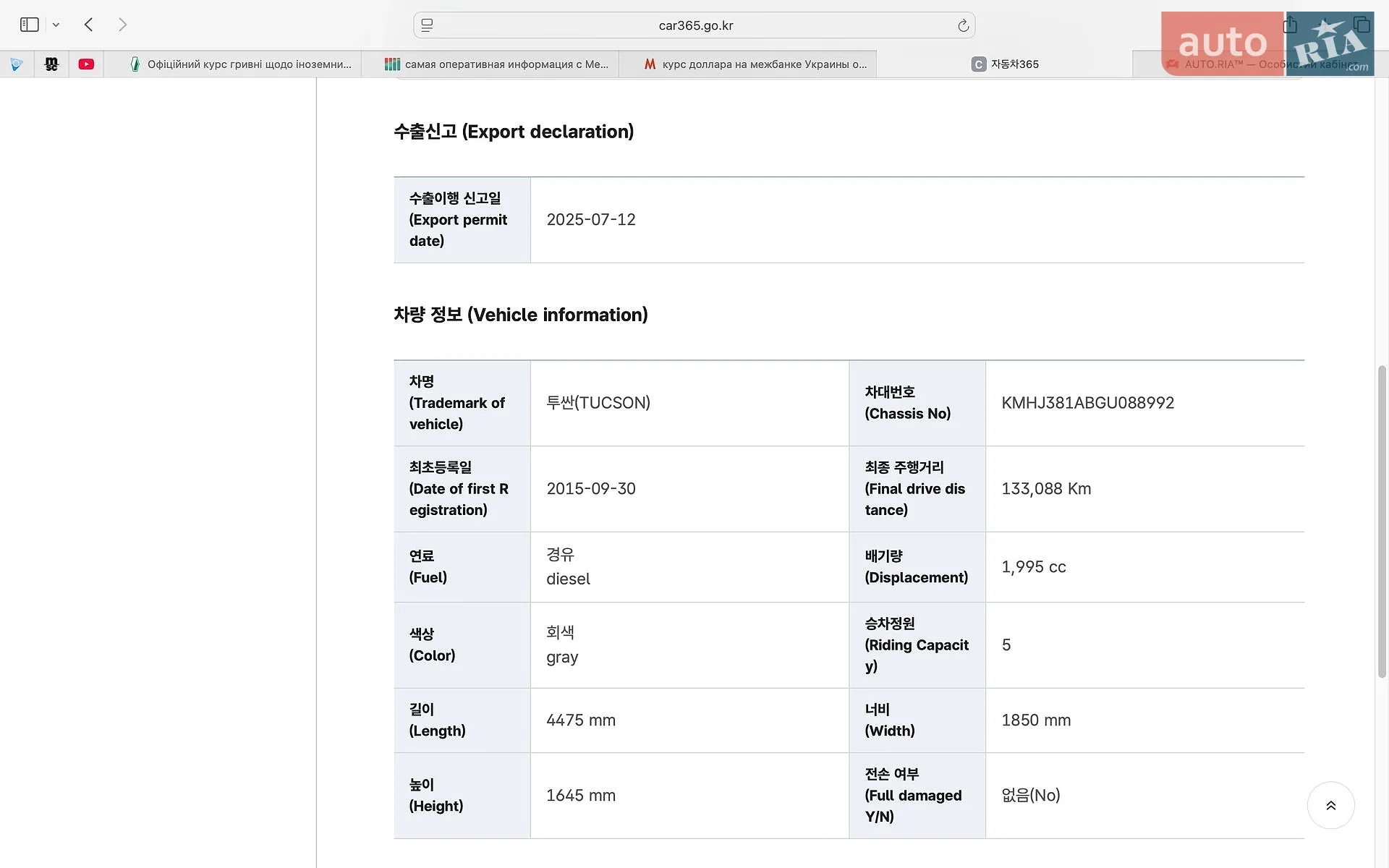The image size is (1389, 868).
Task: Click the export permit date 2025-07-12
Action: (591, 220)
